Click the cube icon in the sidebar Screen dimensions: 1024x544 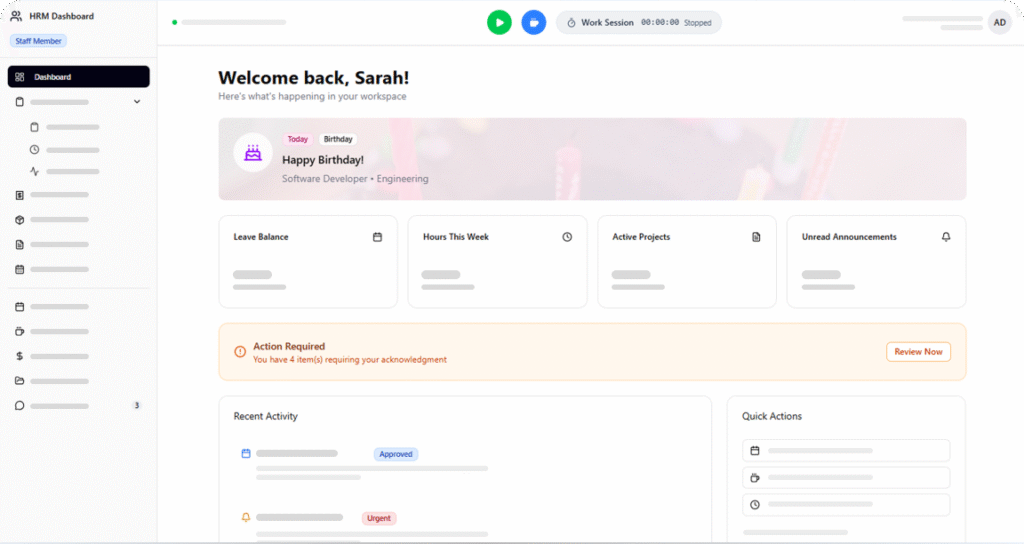pos(20,220)
